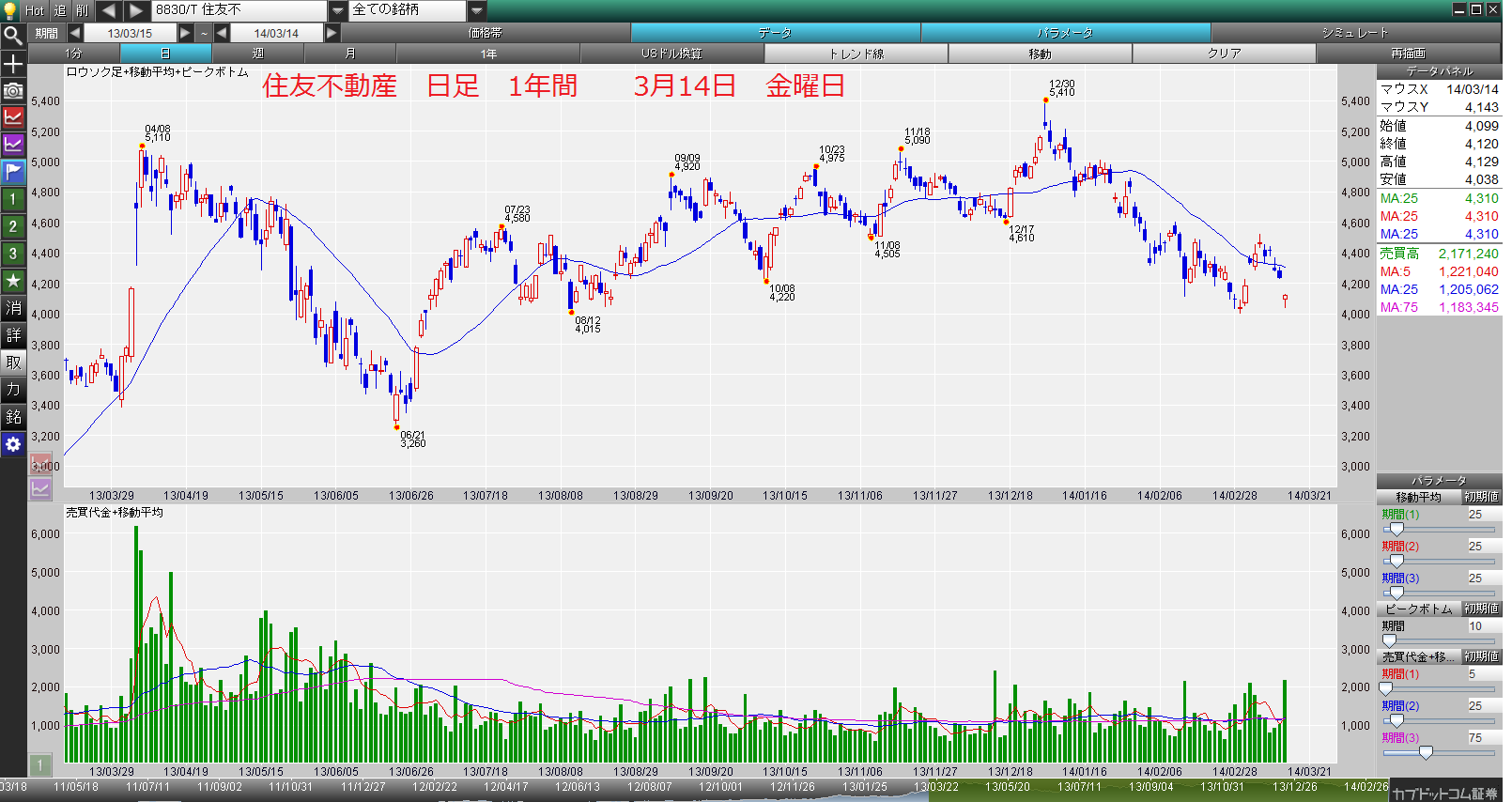
Task: Click the end date field 14/03/14
Action: [x=276, y=33]
